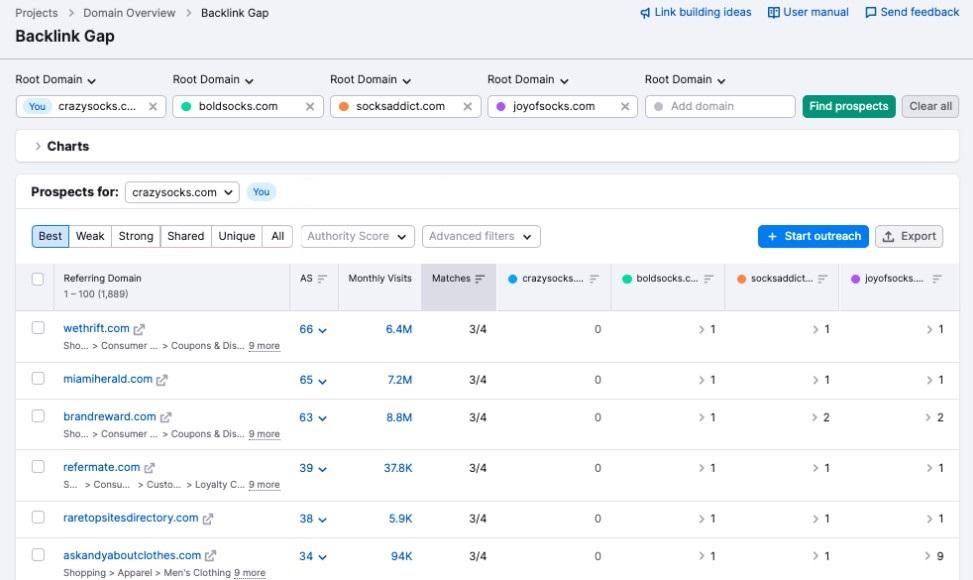
Task: Select the Strong filter tab
Action: [x=136, y=236]
